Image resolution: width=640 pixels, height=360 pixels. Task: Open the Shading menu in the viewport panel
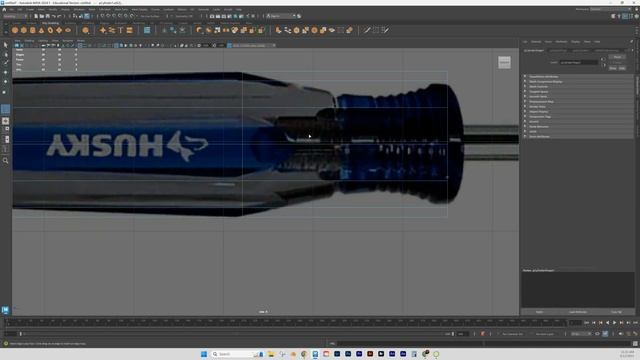point(29,41)
